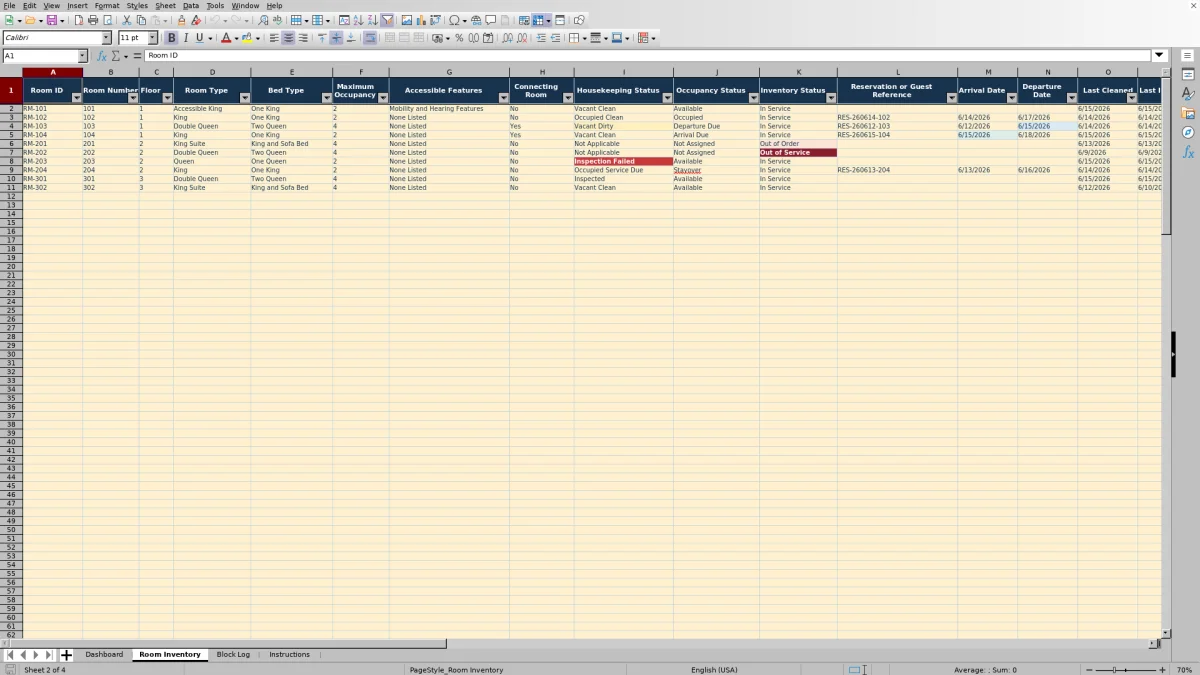Open the Name Box dropdown arrow

coord(82,56)
